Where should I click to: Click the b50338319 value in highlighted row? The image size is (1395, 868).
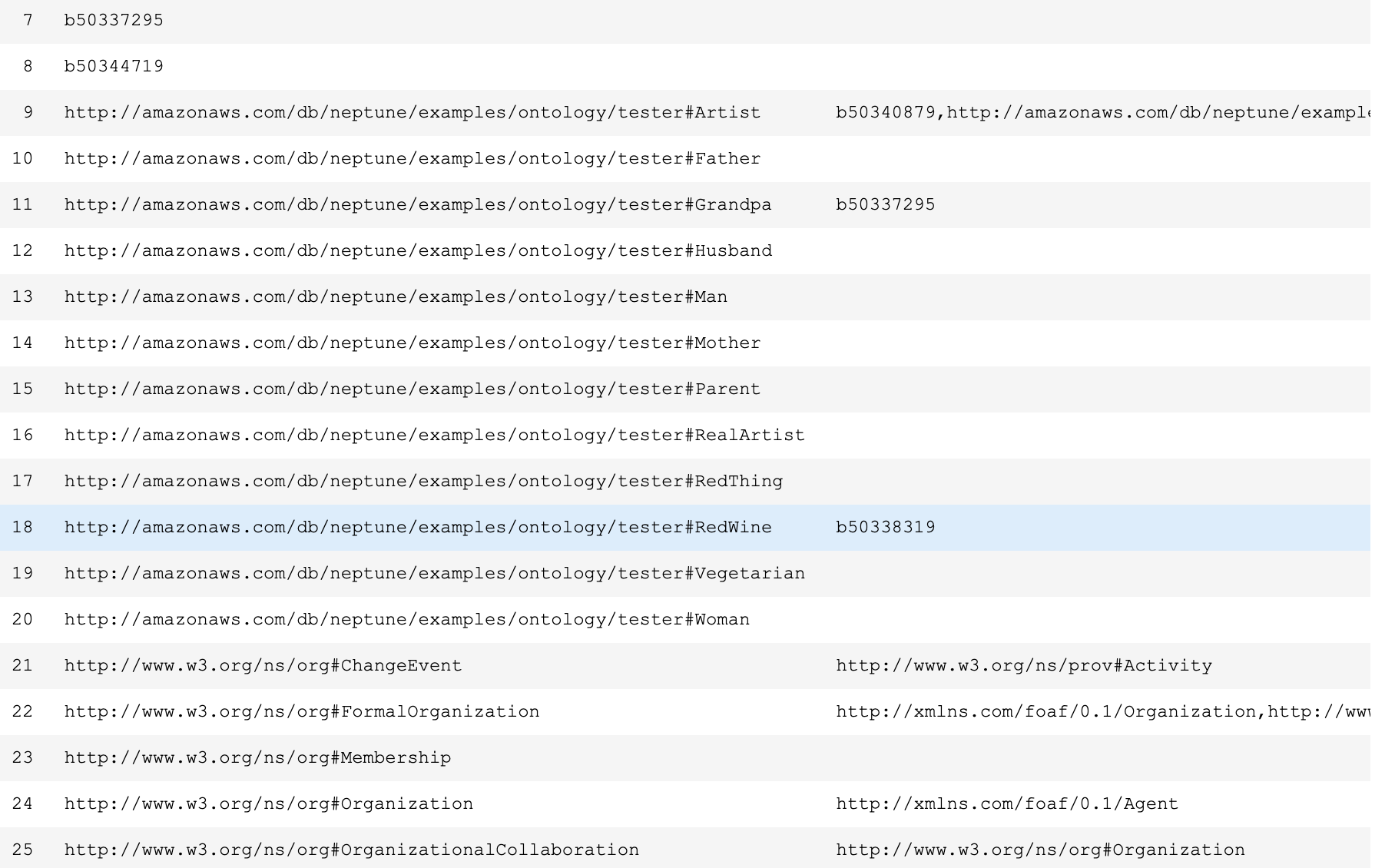tap(885, 527)
